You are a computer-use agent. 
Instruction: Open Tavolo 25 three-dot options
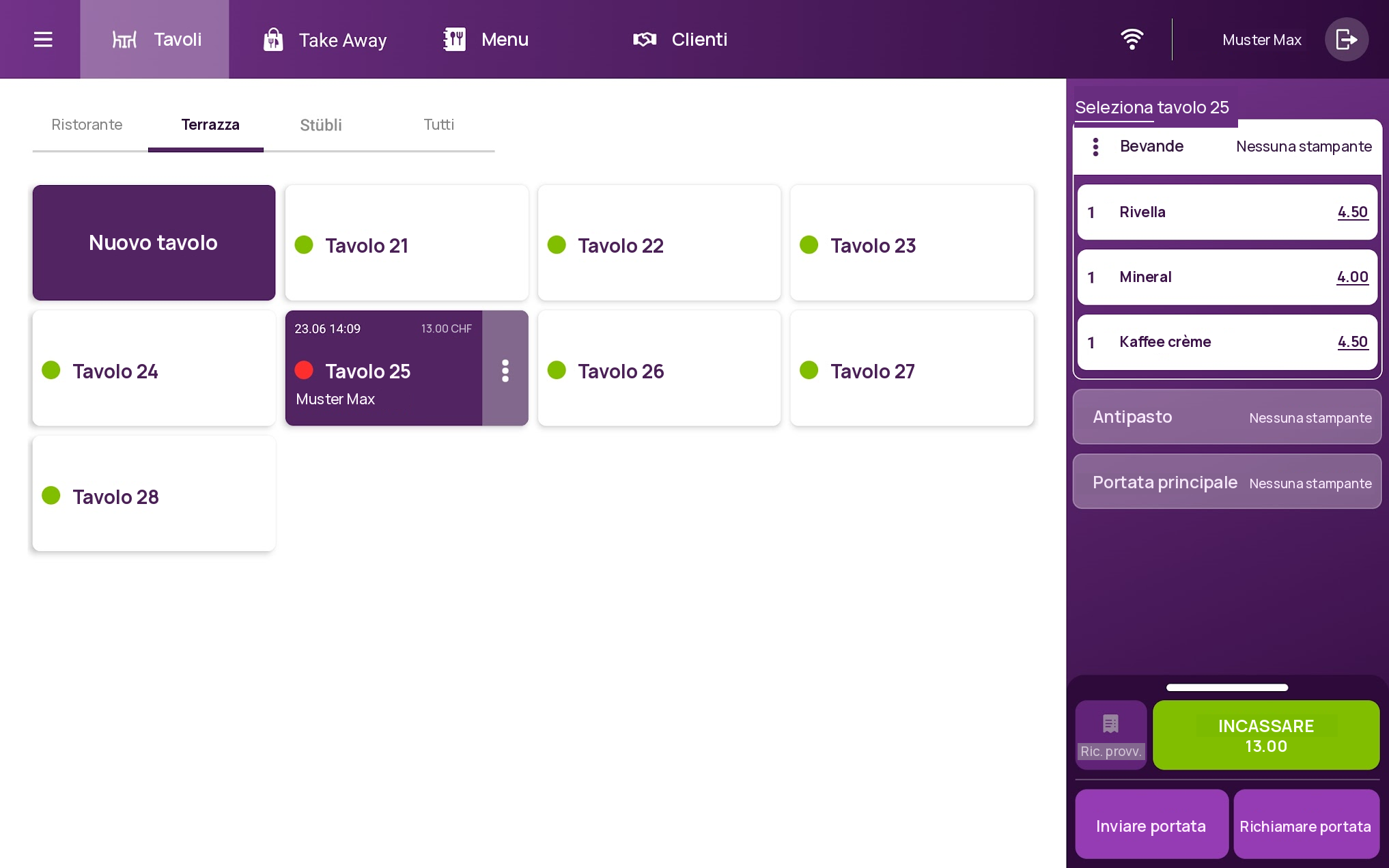pyautogui.click(x=505, y=370)
